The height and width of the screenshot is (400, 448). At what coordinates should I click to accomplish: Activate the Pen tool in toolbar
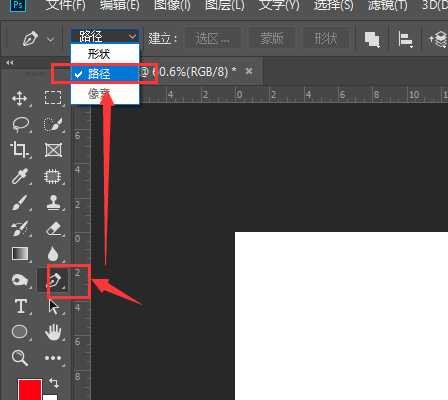(54, 281)
